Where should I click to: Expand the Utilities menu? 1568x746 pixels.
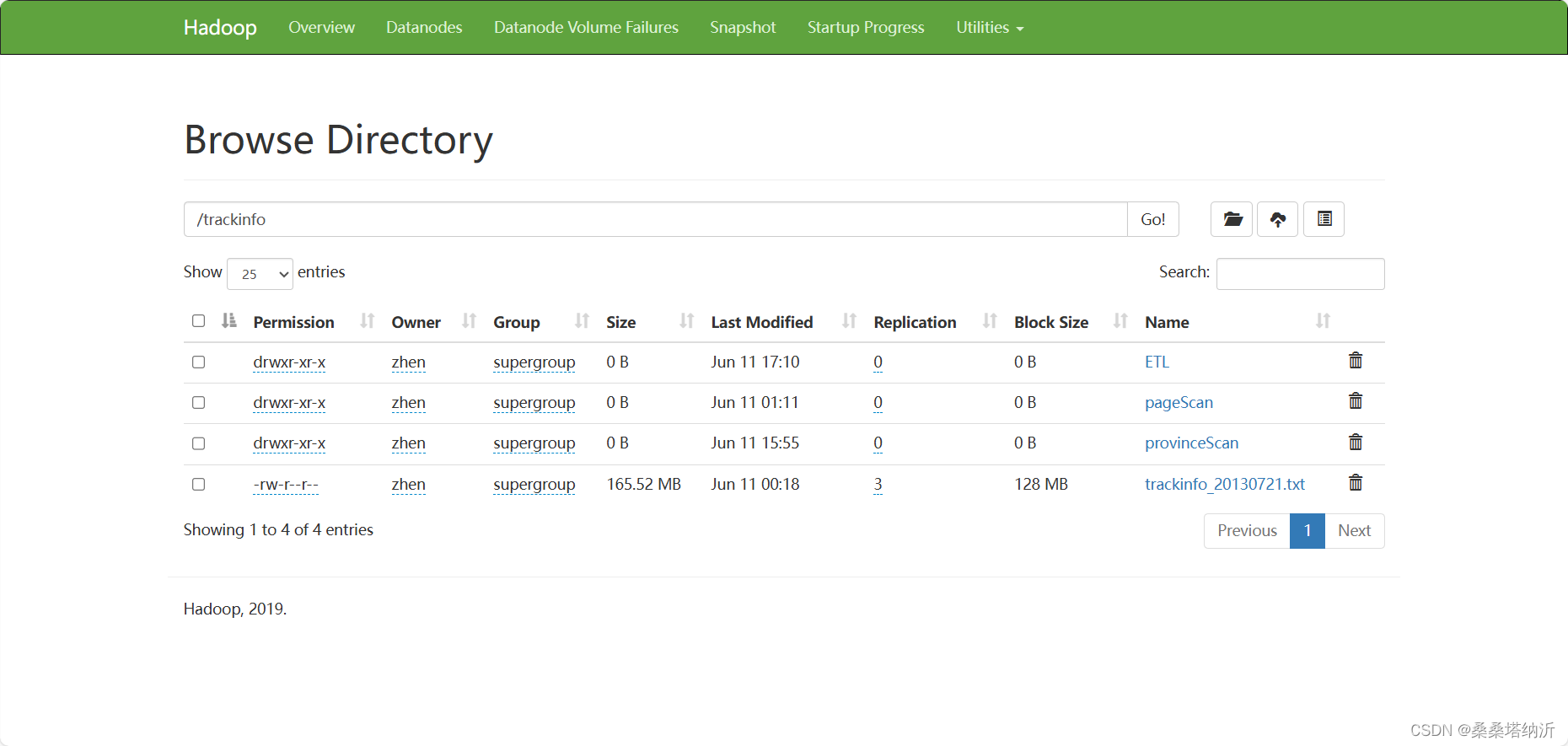point(990,28)
